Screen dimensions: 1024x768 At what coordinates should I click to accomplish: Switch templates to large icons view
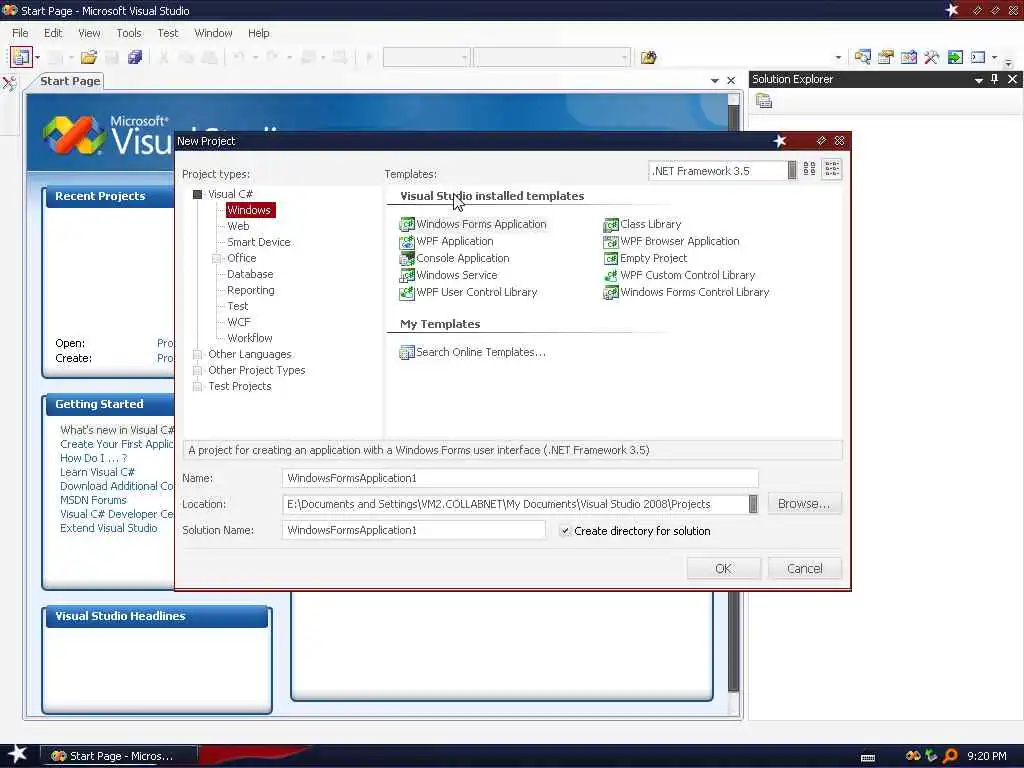[x=809, y=169]
